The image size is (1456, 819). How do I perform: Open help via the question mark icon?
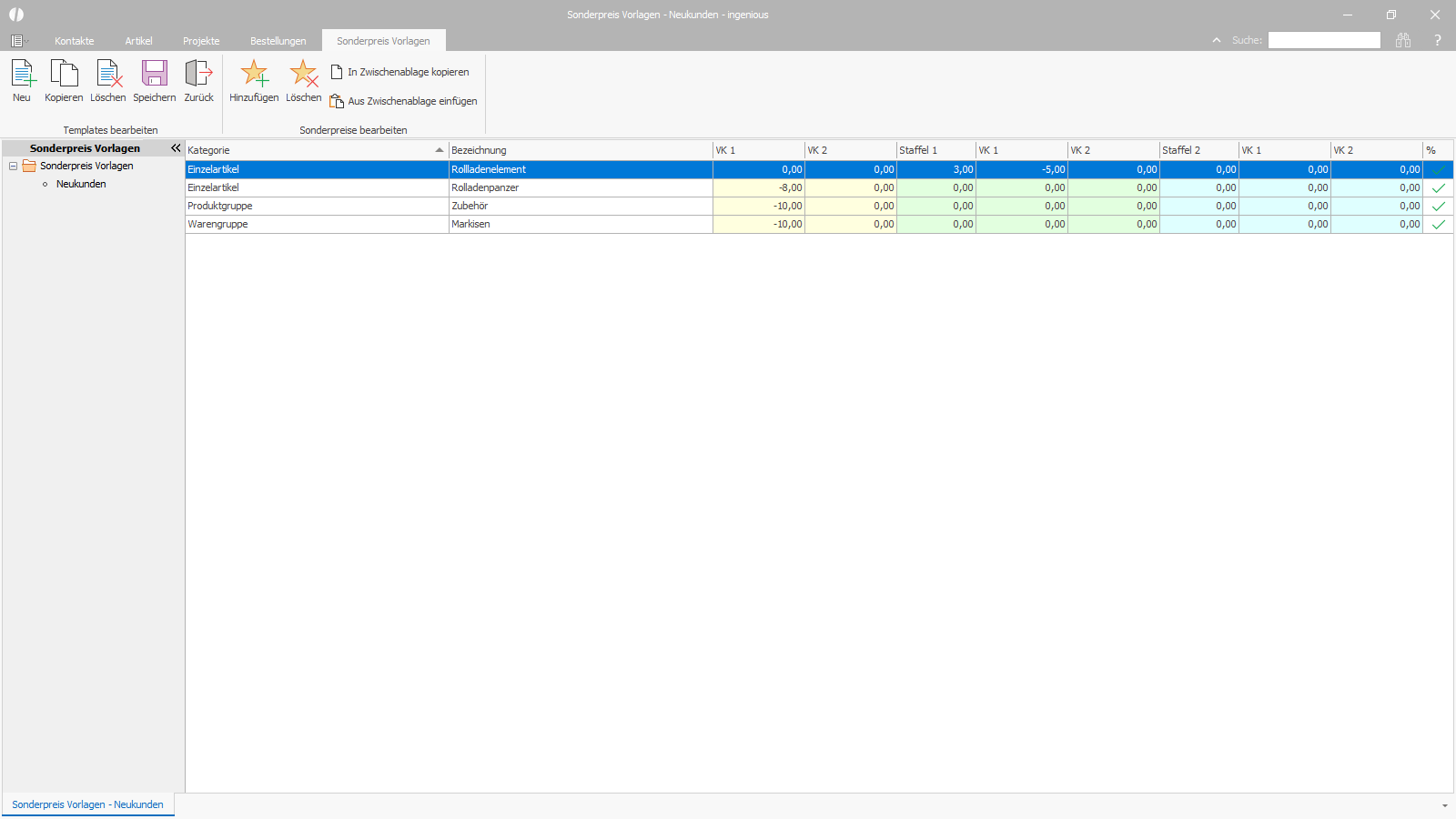tap(1438, 40)
